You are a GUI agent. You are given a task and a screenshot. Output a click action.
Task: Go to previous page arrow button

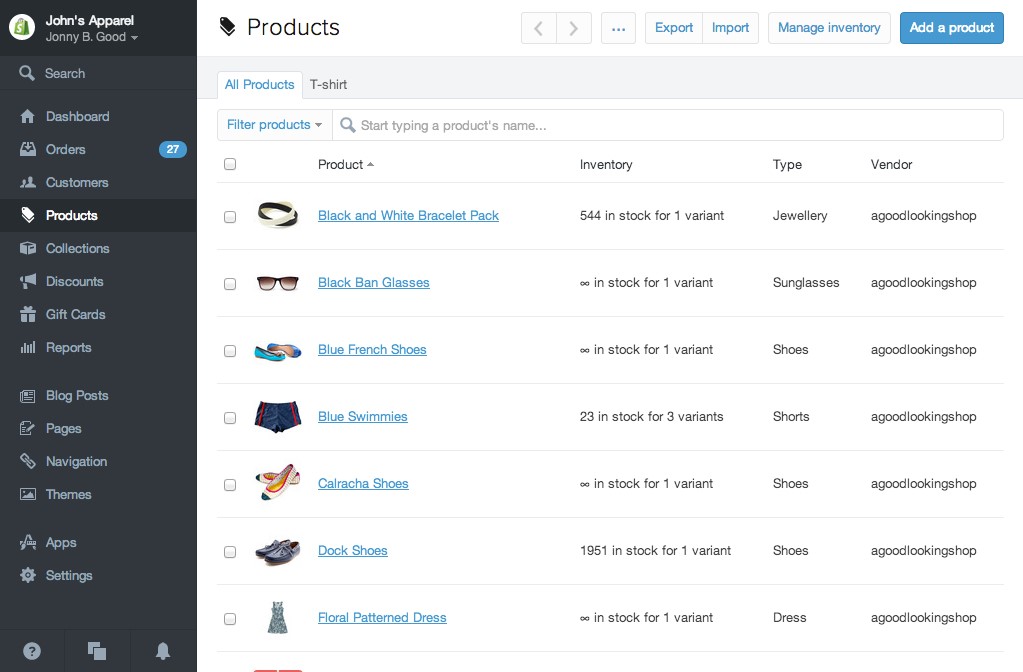539,28
